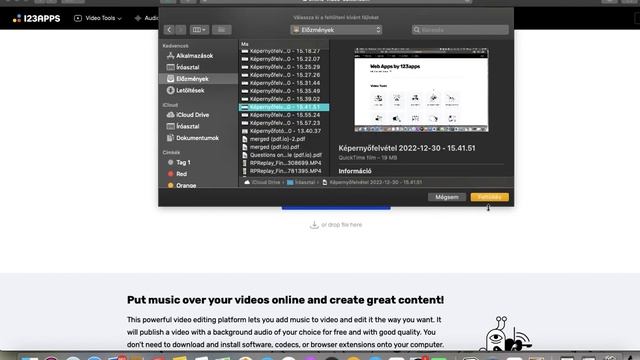The height and width of the screenshot is (360, 640).
Task: Select RPReplay_Fin...781395.MP4
Action: tap(284, 171)
